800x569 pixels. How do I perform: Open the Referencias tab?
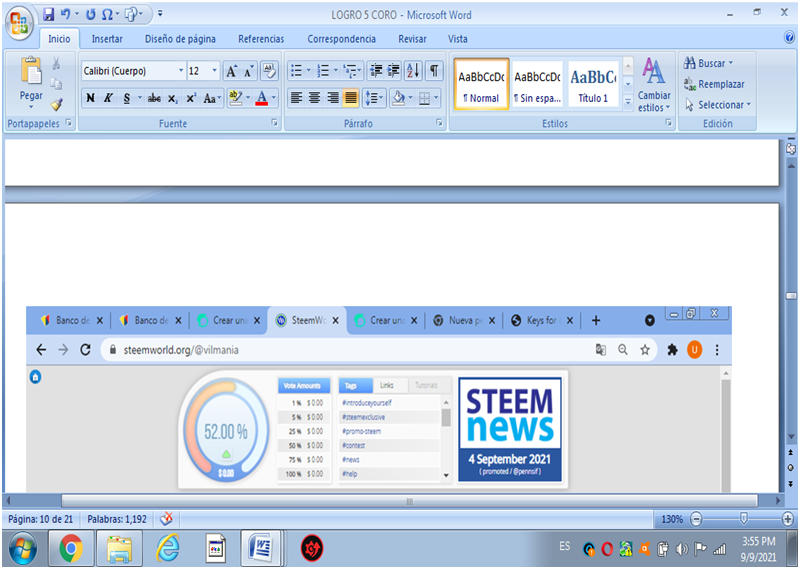[261, 39]
